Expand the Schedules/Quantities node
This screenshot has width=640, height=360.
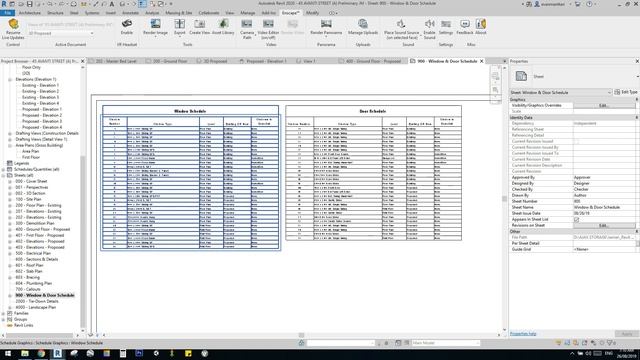pos(4,169)
